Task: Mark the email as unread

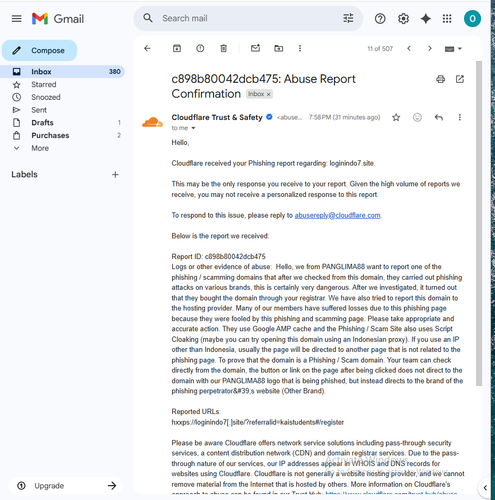Action: (255, 48)
